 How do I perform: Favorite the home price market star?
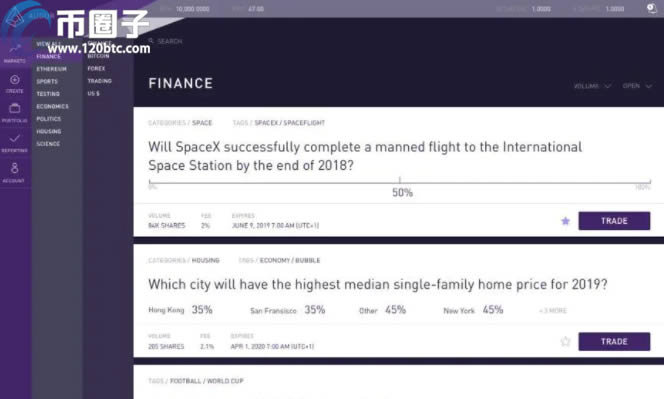pyautogui.click(x=565, y=341)
